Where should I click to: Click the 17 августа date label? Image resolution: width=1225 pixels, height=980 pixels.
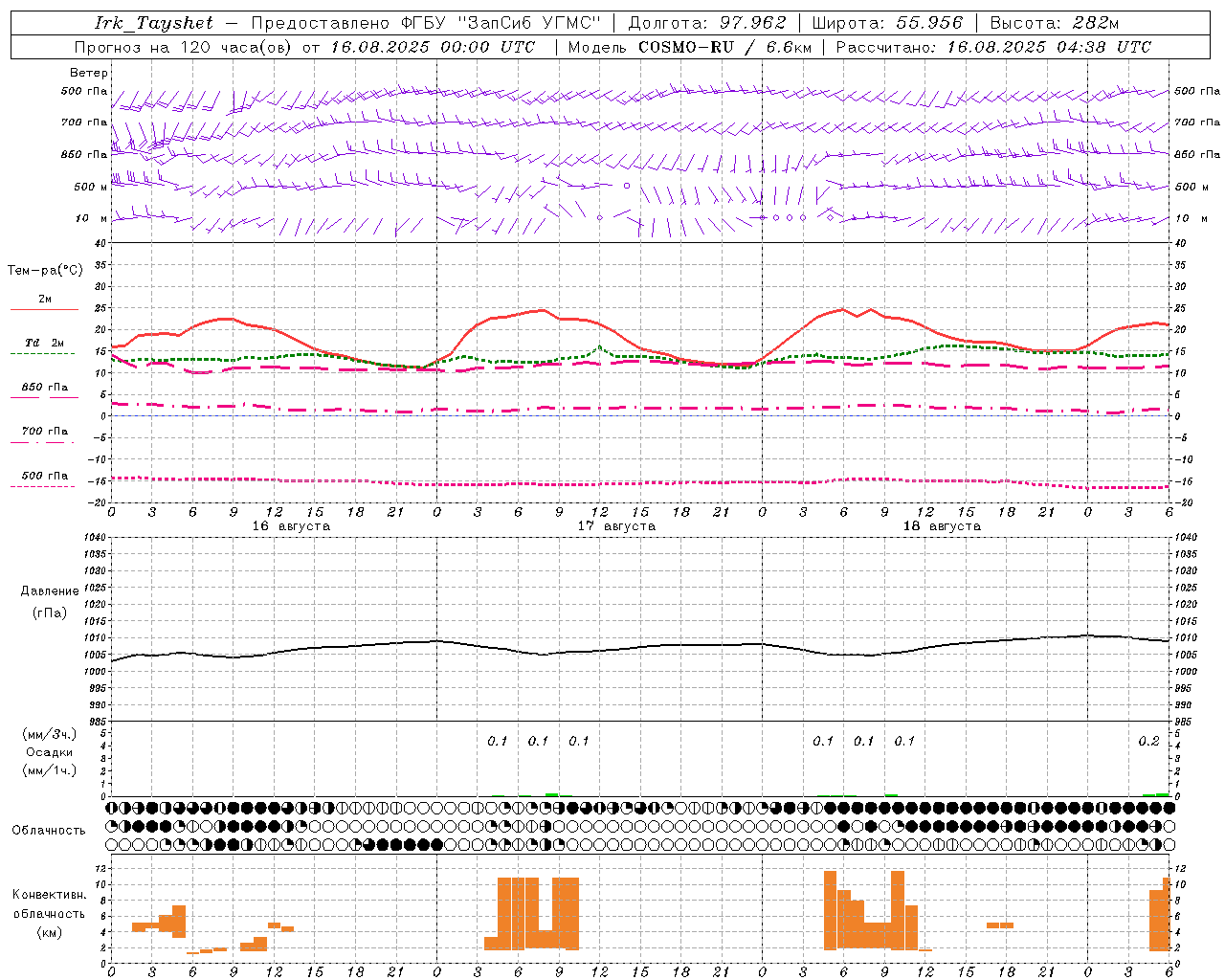click(616, 526)
